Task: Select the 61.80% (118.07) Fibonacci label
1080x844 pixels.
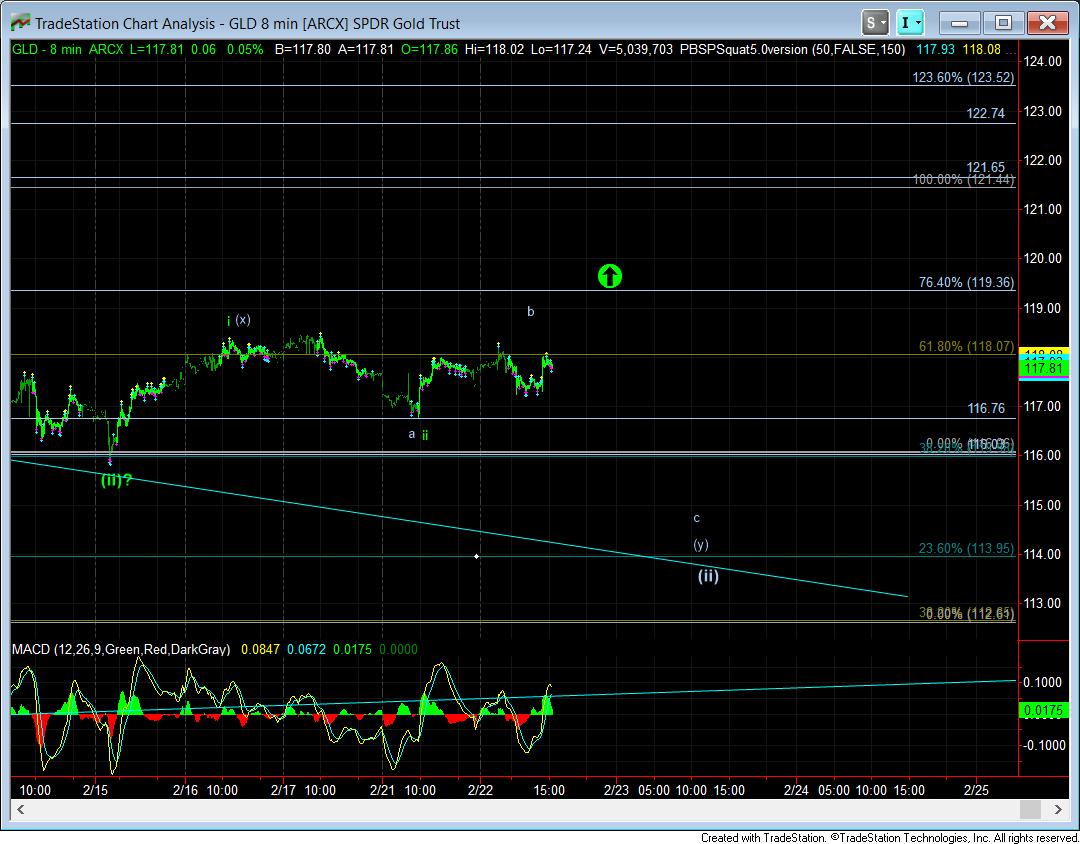Action: 966,346
